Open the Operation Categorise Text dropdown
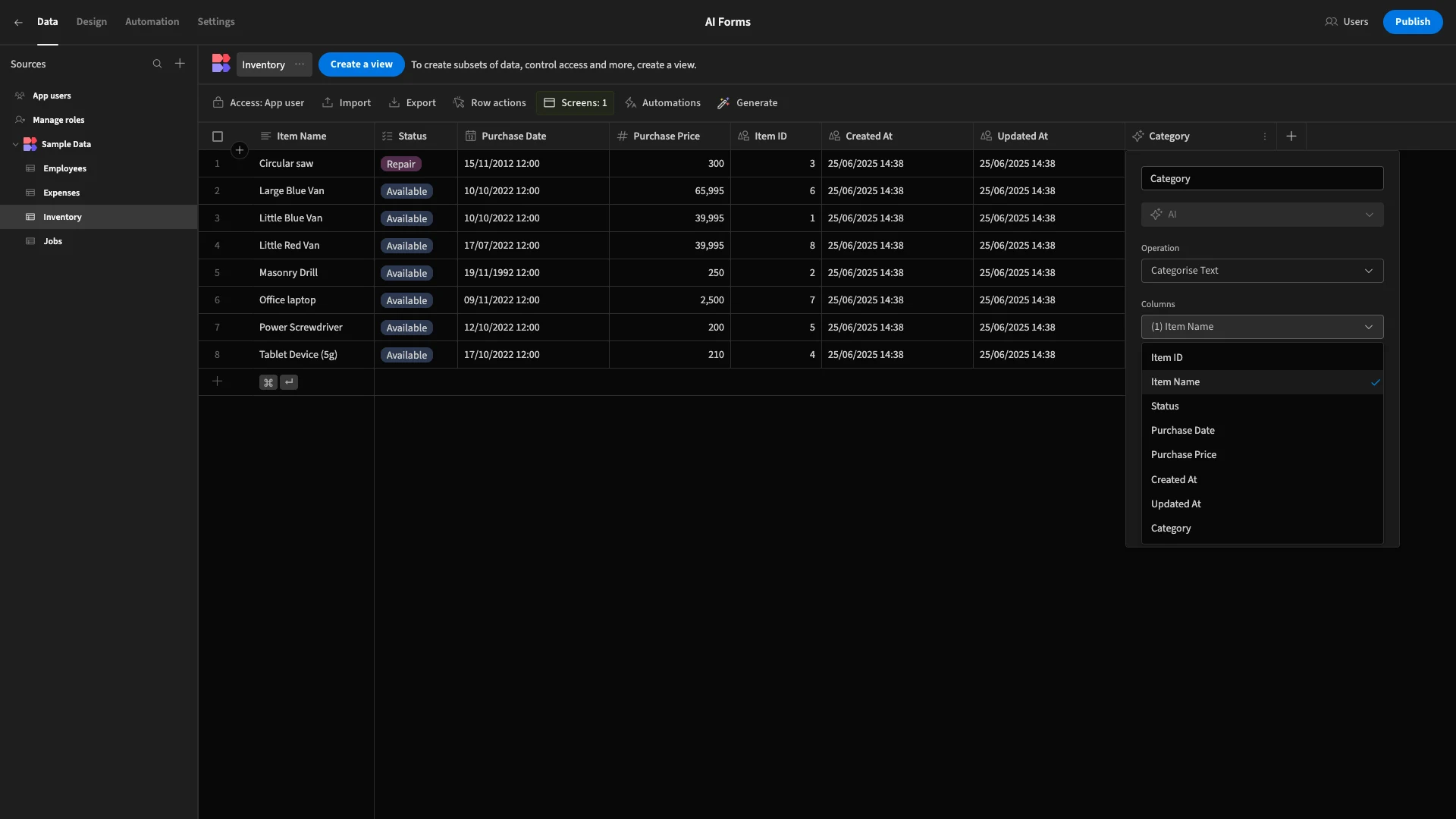The width and height of the screenshot is (1456, 819). [x=1262, y=271]
